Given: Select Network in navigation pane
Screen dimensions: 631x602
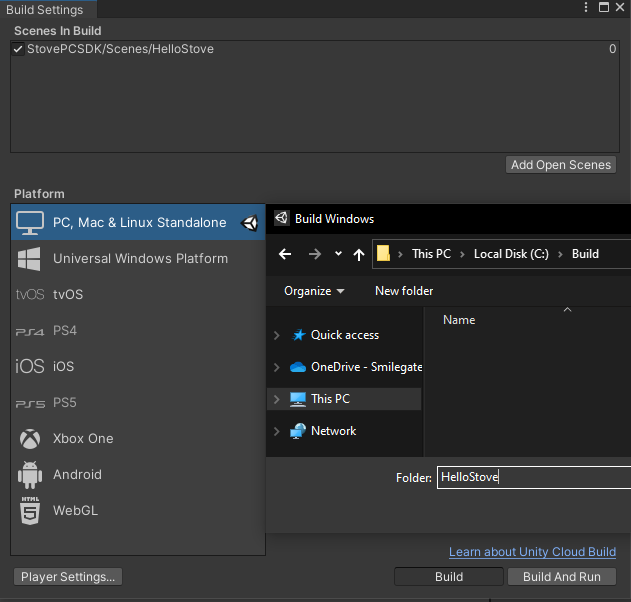Looking at the screenshot, I should (x=333, y=431).
